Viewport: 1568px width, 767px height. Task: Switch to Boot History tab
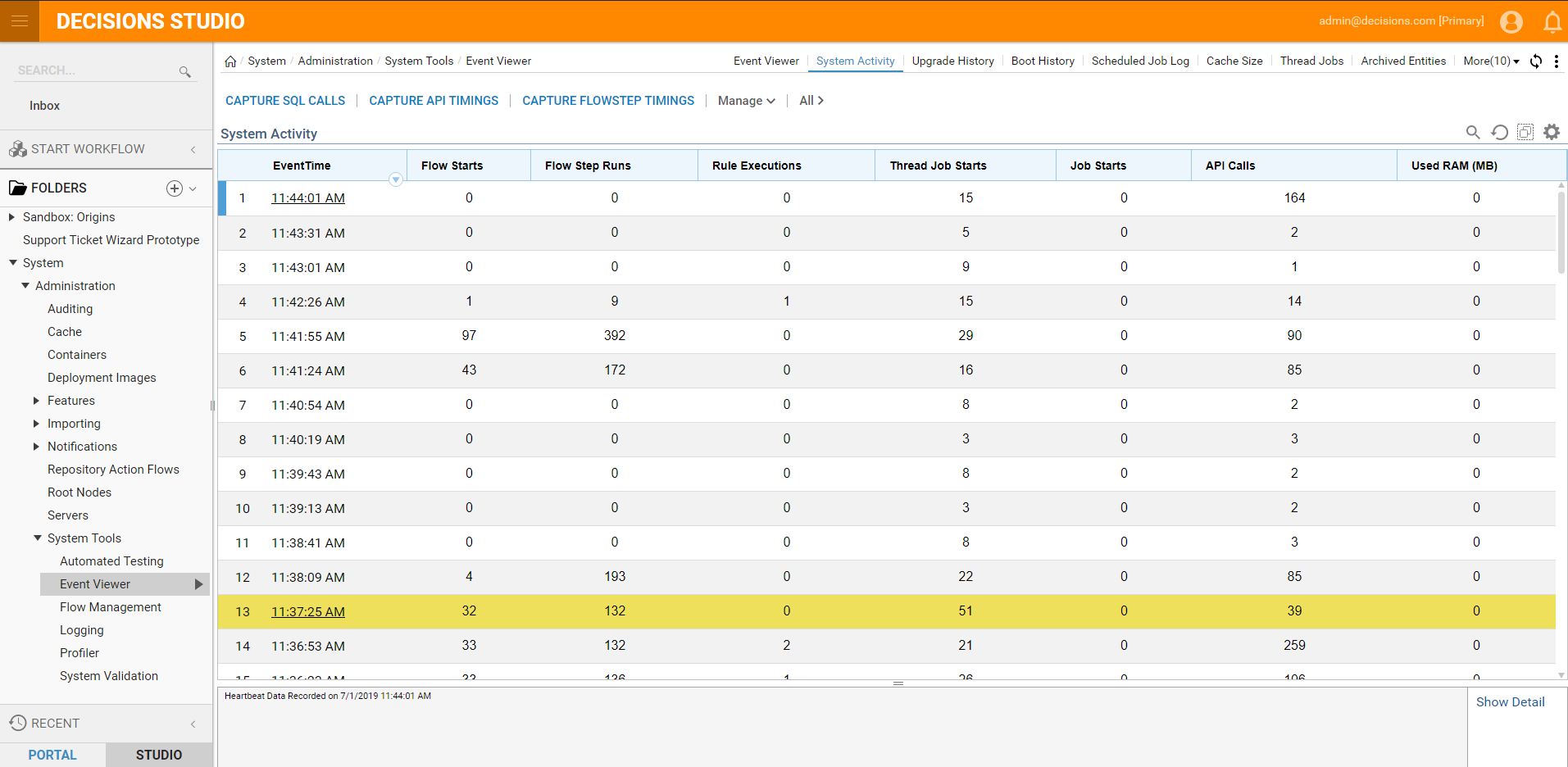click(x=1043, y=61)
